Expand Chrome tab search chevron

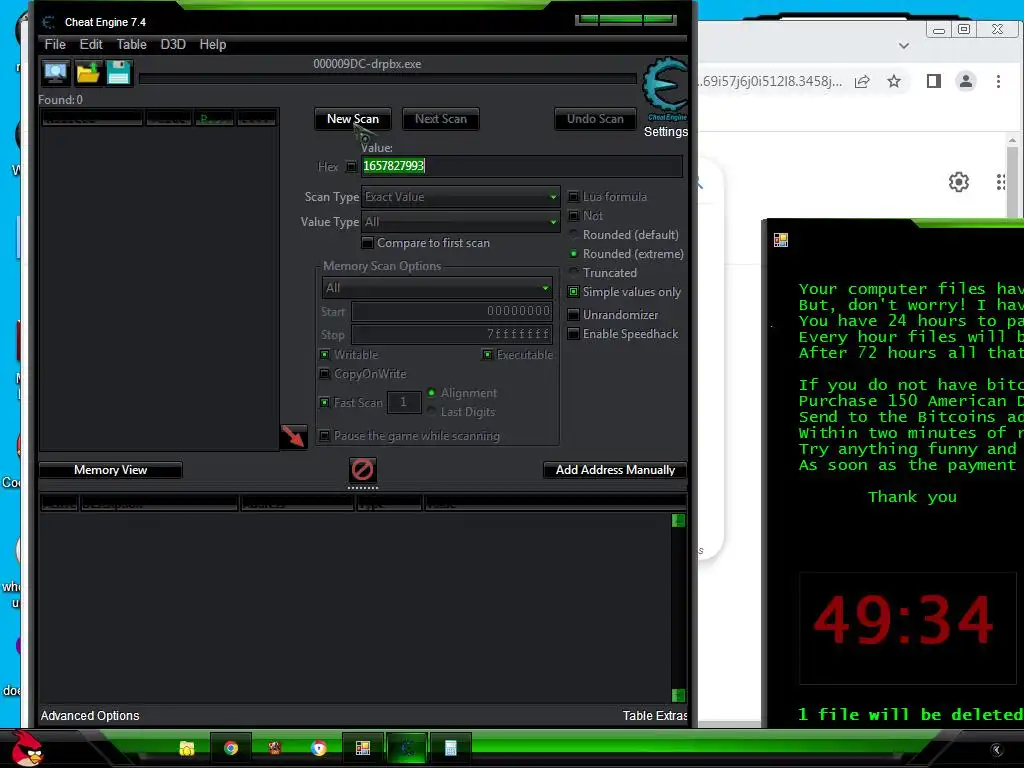tap(904, 46)
